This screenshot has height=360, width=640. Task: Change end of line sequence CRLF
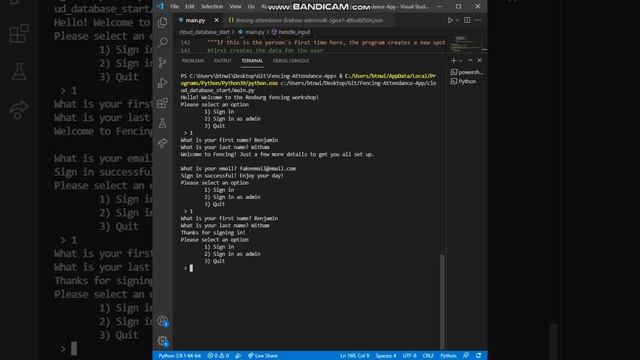(428, 356)
